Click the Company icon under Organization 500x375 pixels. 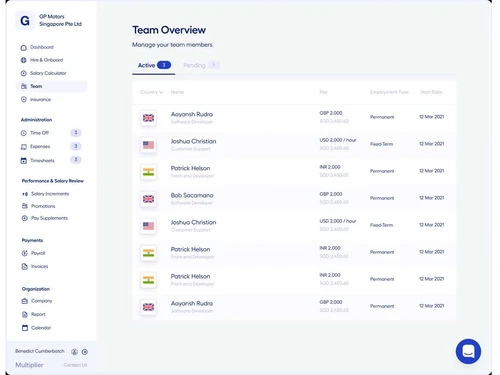click(x=25, y=301)
